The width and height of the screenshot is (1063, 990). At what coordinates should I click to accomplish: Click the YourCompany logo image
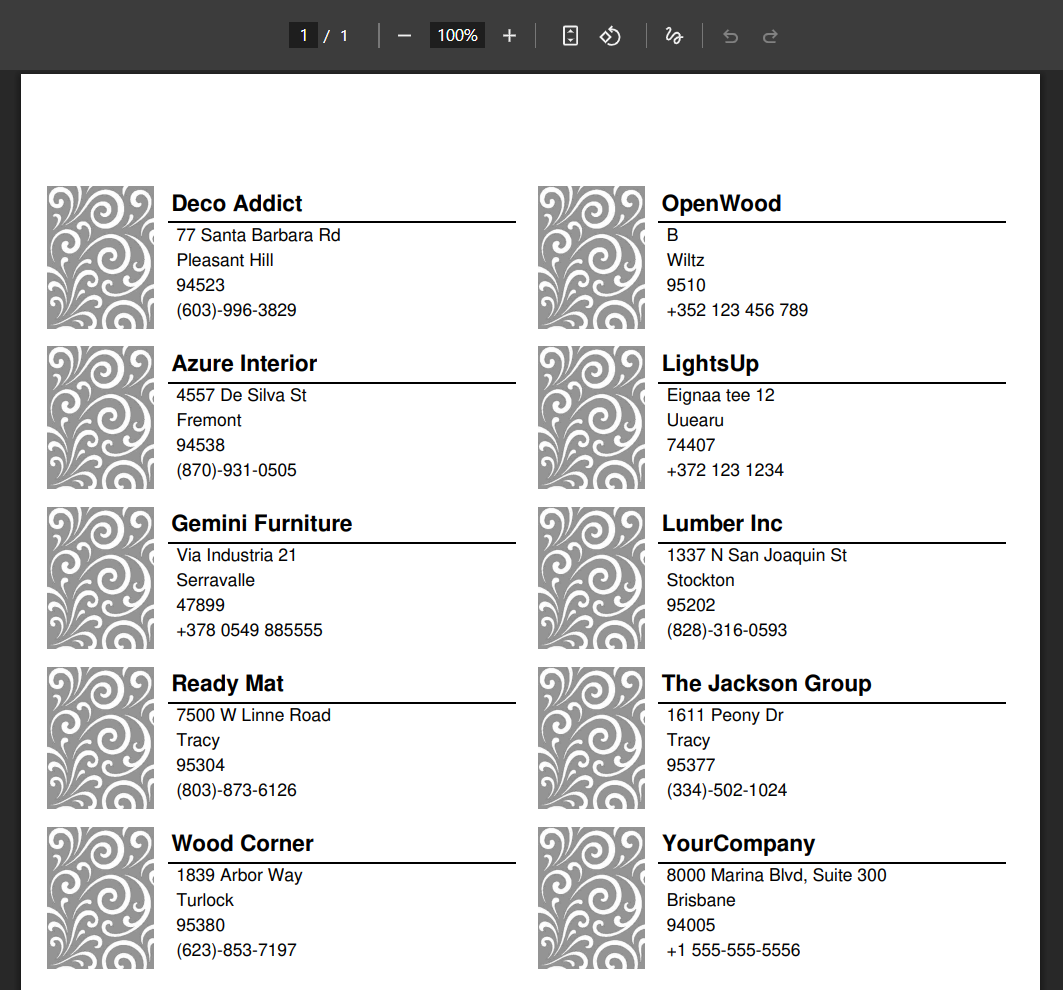point(591,897)
